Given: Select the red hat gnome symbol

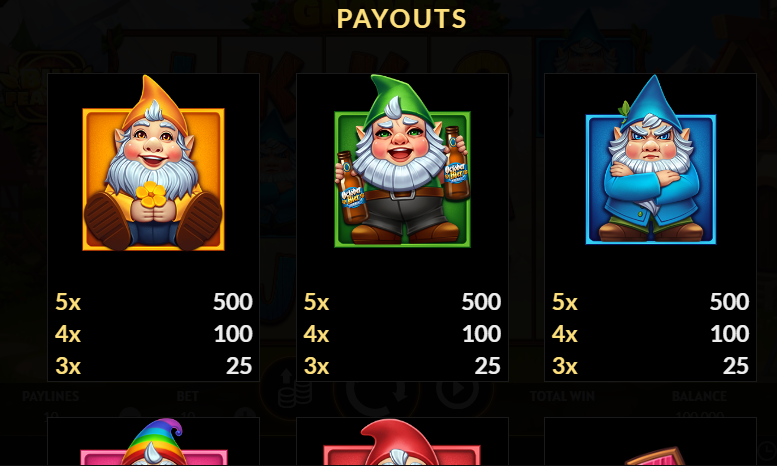Looking at the screenshot, I should (402, 442).
